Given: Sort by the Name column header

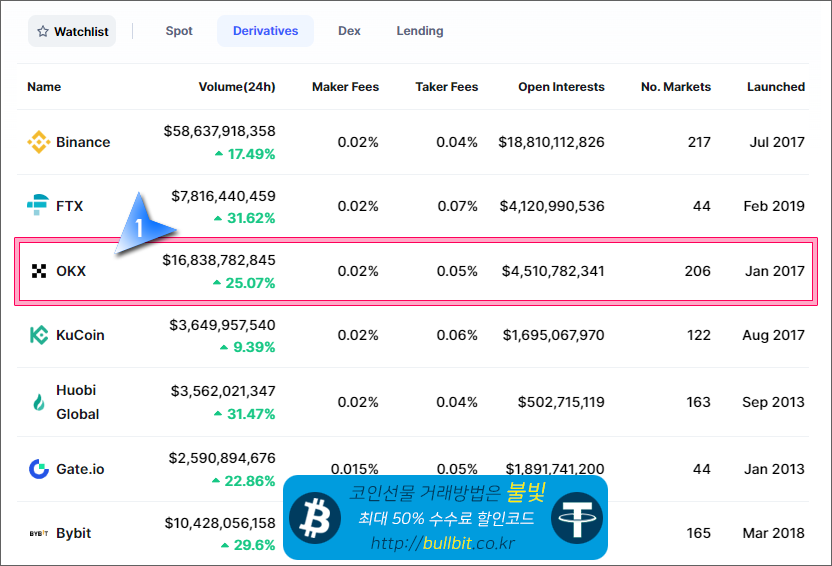Looking at the screenshot, I should (x=44, y=86).
